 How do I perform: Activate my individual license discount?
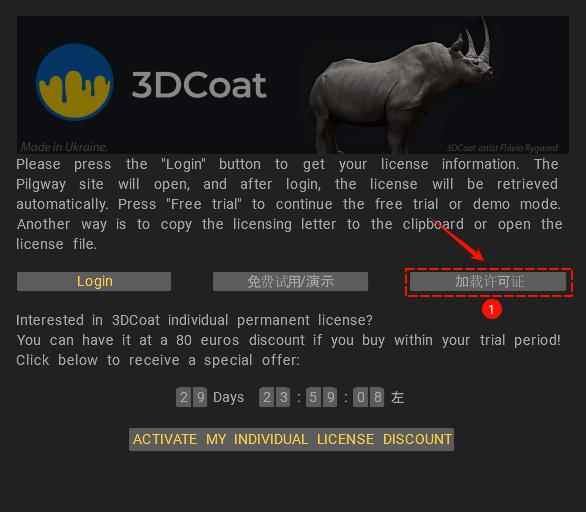coord(292,439)
